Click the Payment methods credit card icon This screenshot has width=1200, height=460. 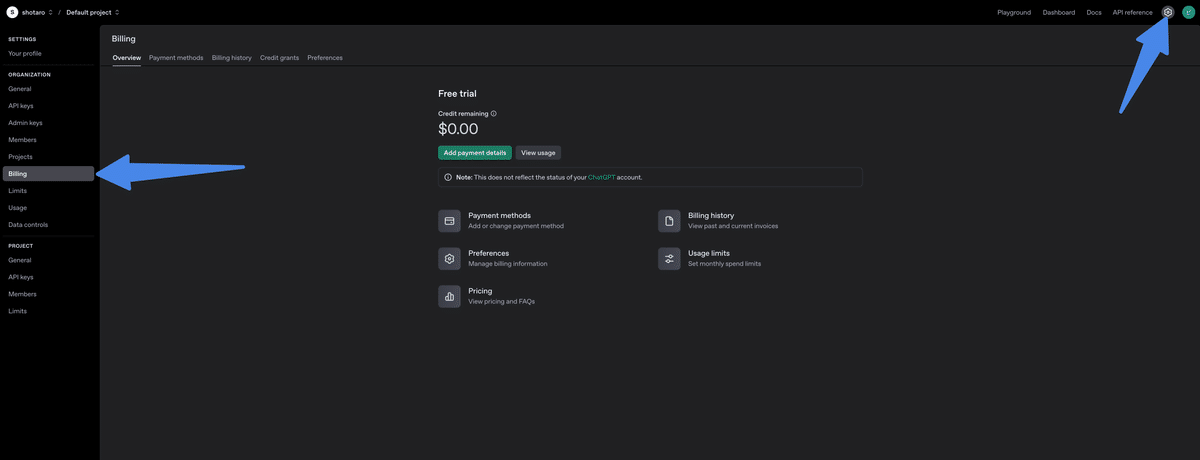449,221
